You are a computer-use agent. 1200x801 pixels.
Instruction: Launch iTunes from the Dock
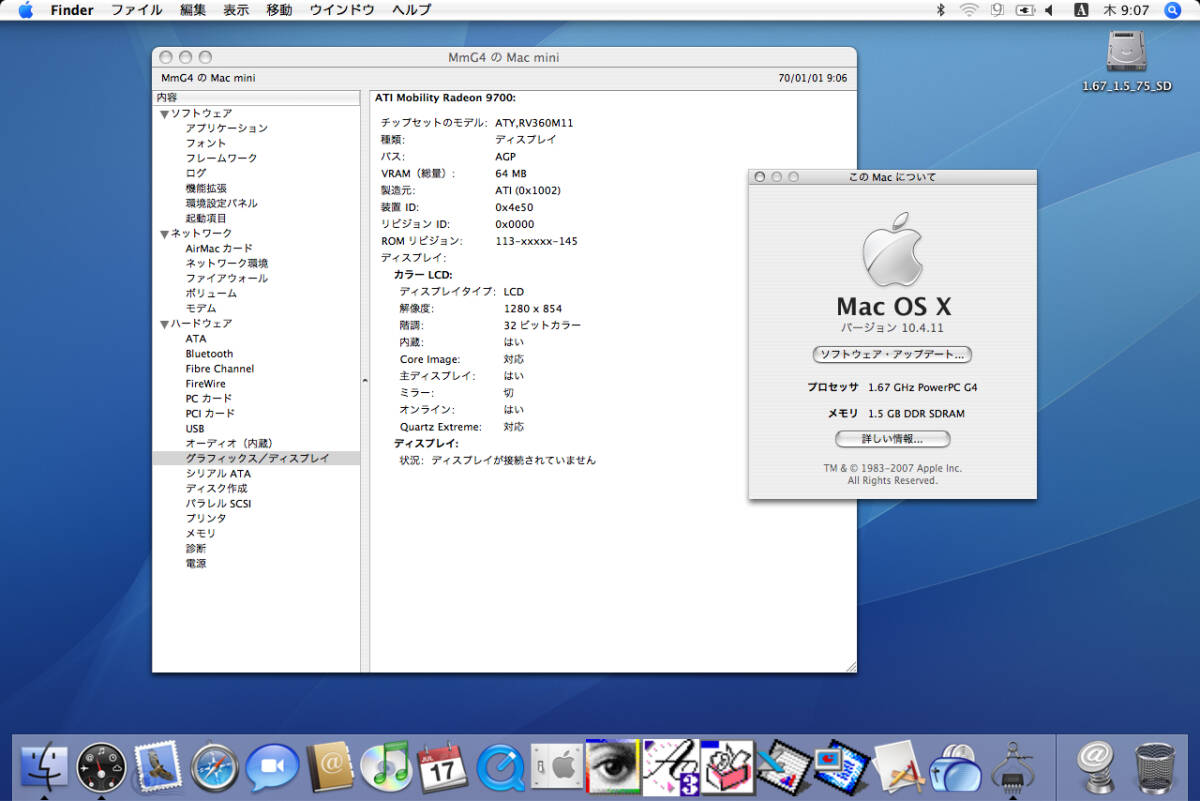[x=386, y=767]
